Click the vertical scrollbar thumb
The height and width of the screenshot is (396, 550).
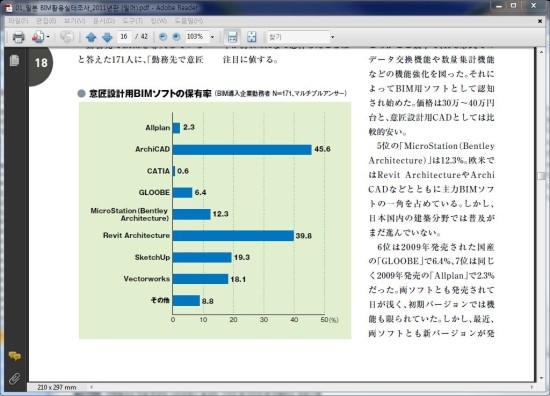(542, 176)
